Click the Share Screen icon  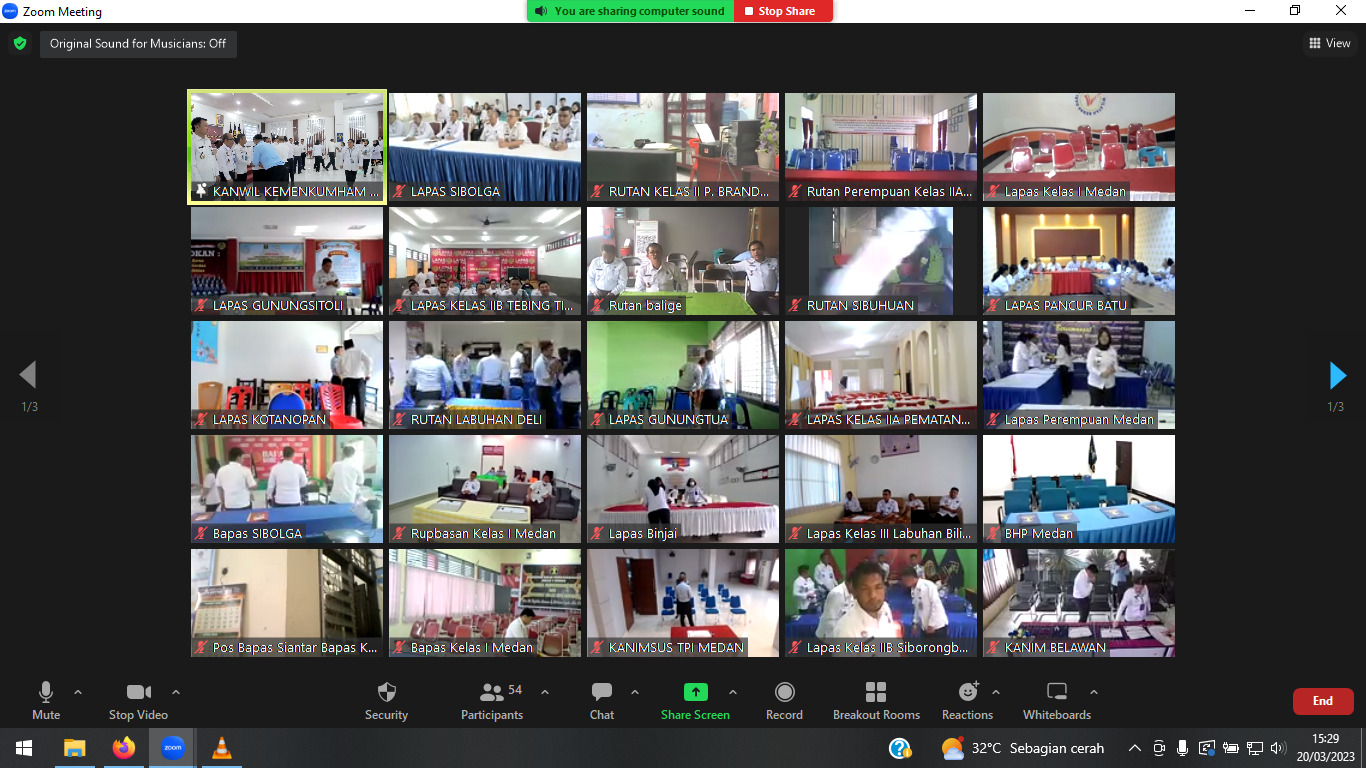pyautogui.click(x=695, y=693)
